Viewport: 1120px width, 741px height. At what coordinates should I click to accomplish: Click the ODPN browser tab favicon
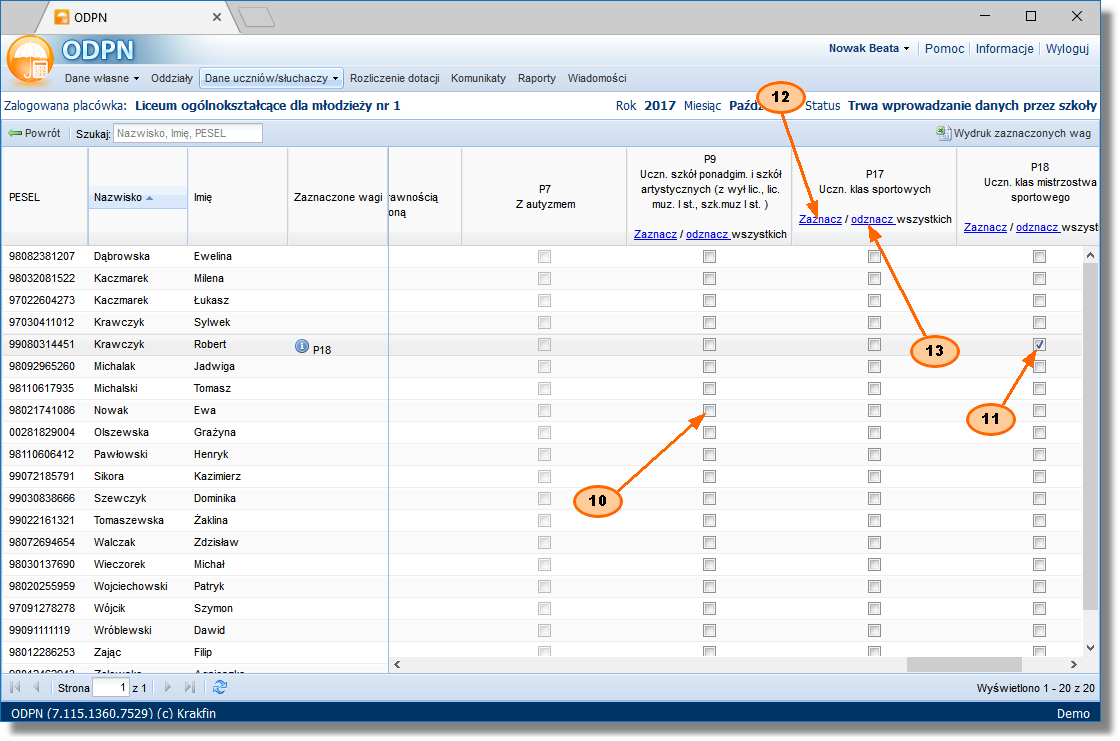point(62,17)
